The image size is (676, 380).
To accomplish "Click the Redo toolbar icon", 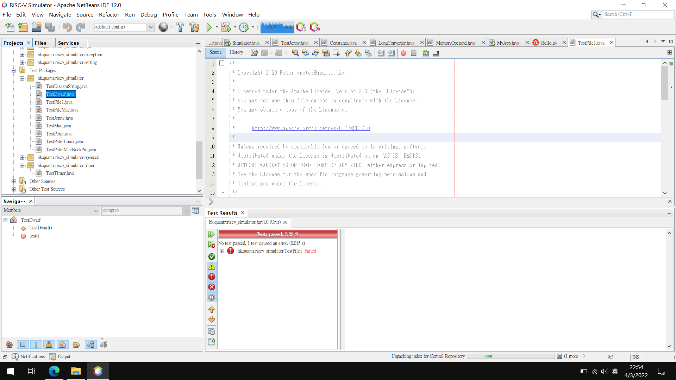I will 81,27.
